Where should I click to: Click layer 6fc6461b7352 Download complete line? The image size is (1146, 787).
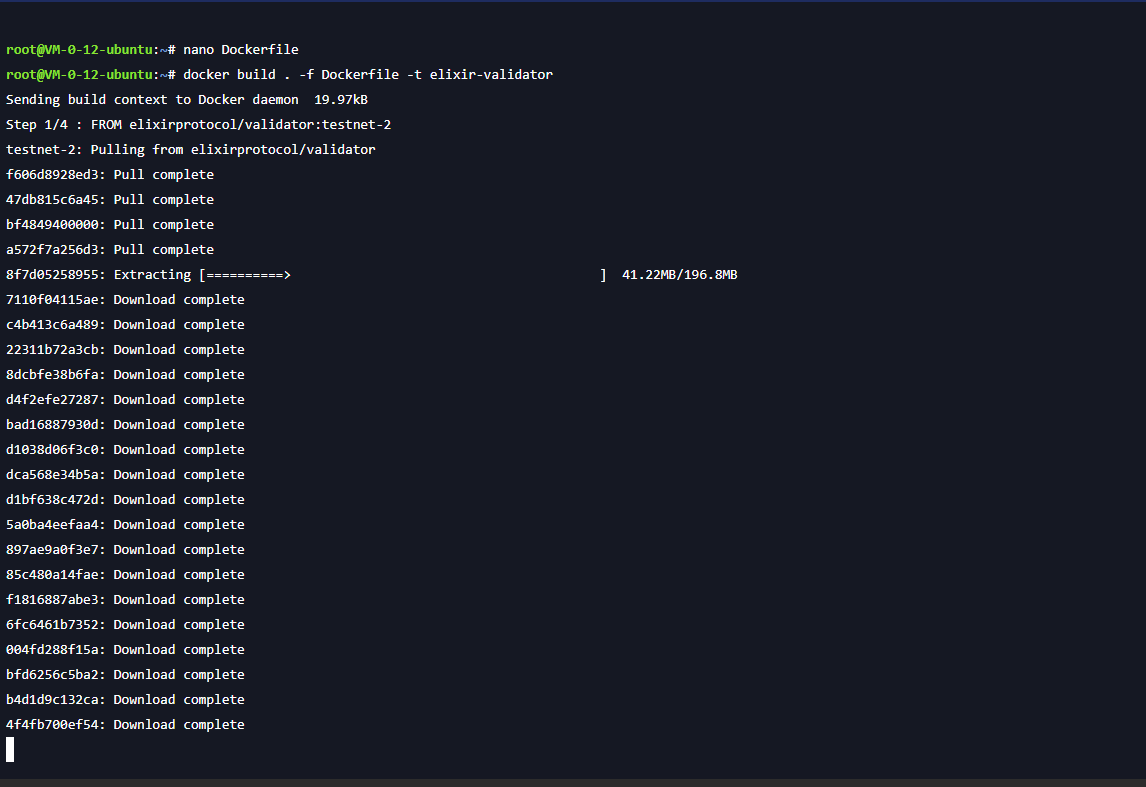tap(125, 625)
